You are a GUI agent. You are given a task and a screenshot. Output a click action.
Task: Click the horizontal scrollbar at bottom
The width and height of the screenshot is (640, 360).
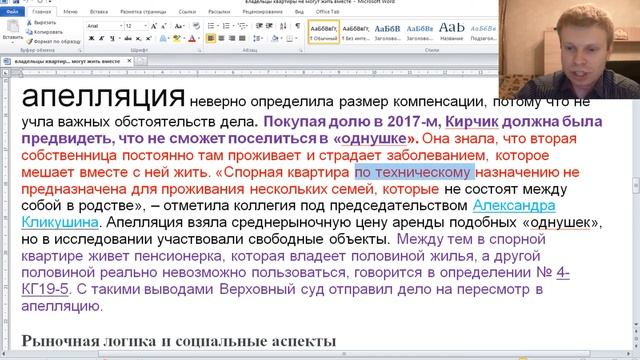[x=344, y=354]
